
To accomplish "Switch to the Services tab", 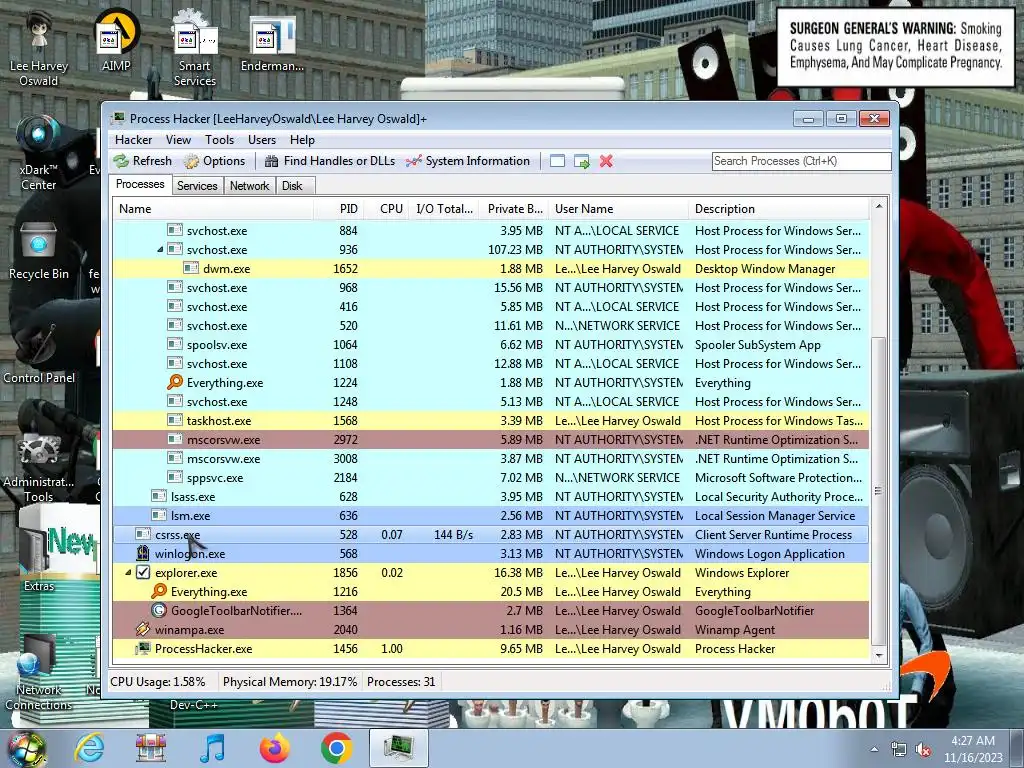I will pyautogui.click(x=197, y=185).
